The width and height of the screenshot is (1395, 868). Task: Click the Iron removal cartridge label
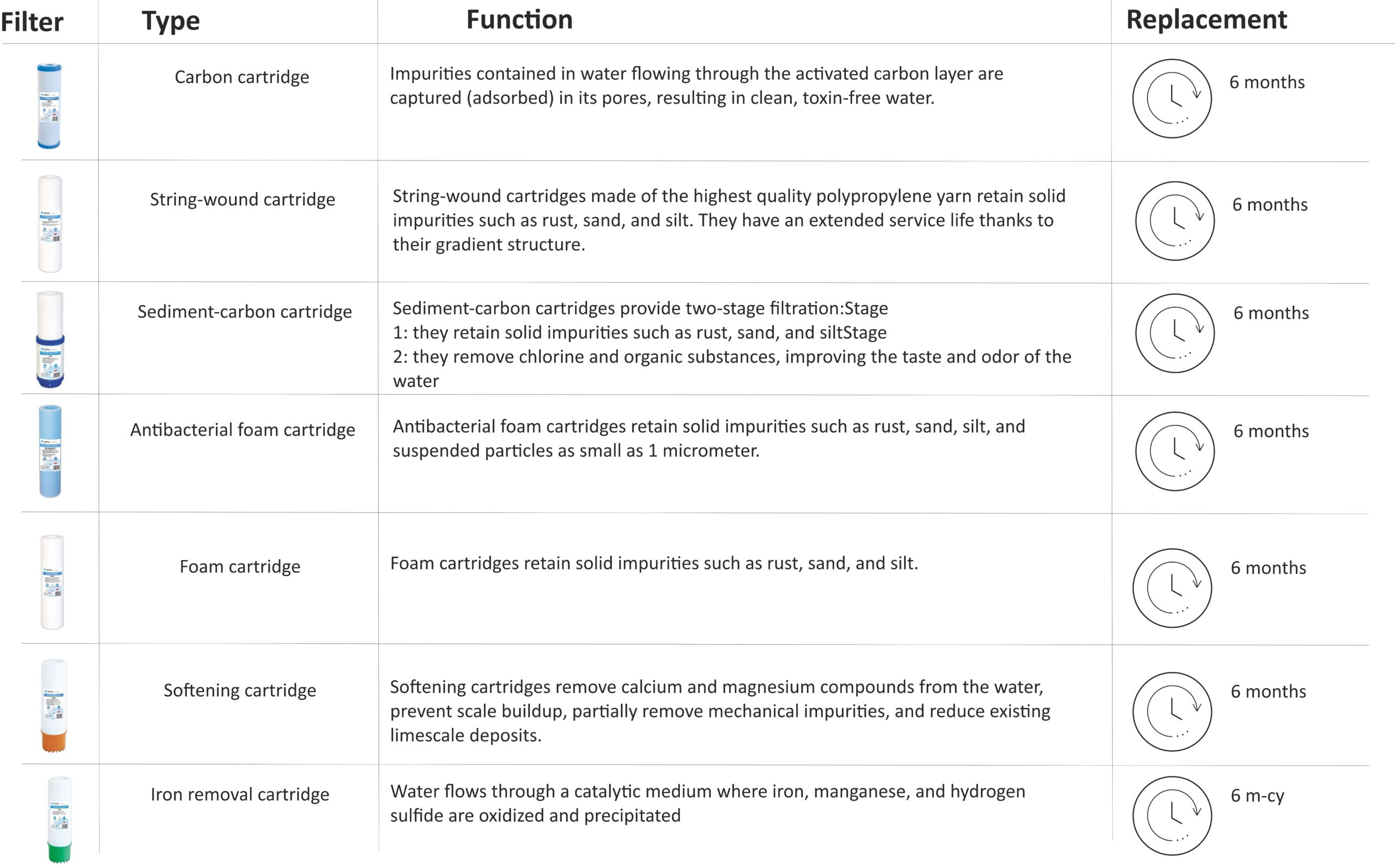(x=240, y=794)
